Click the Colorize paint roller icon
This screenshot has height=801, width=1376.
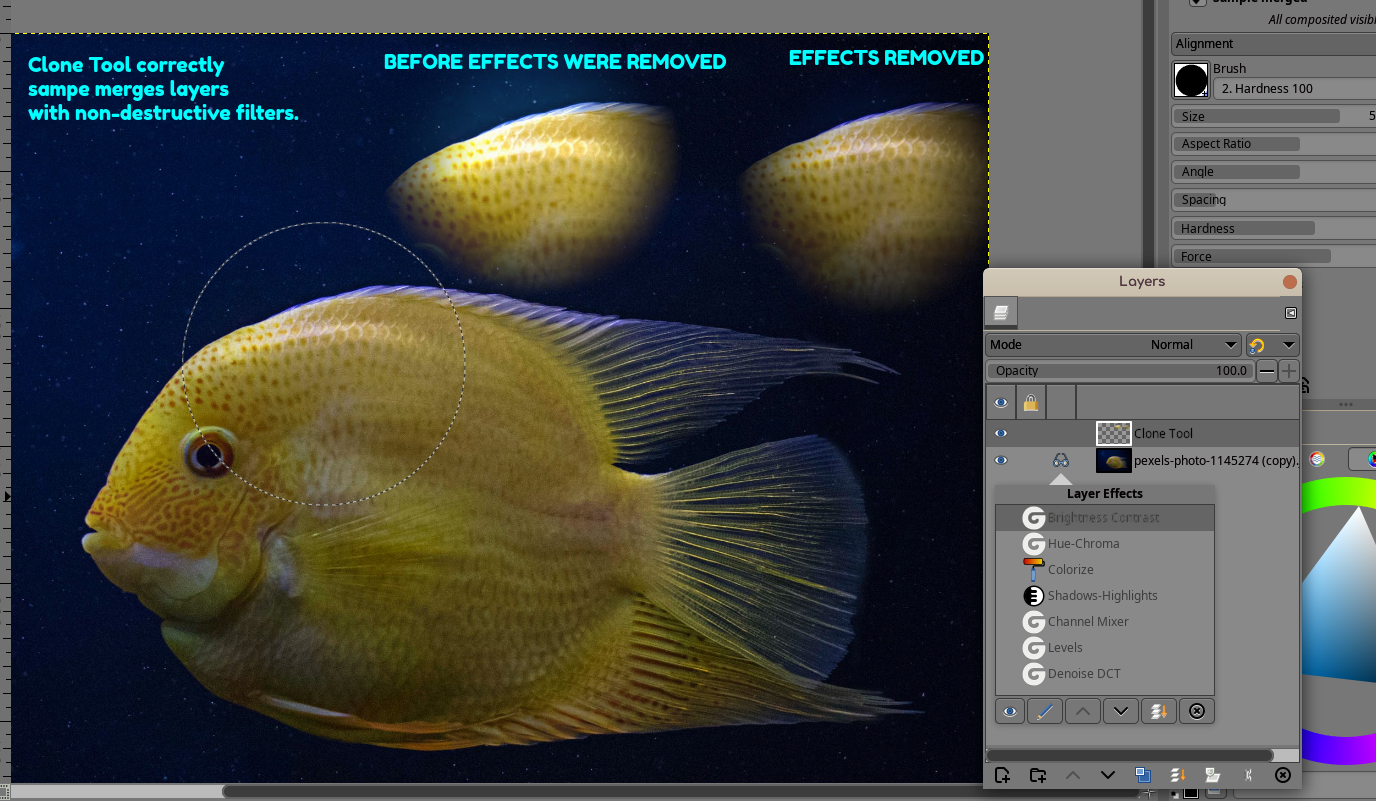(1034, 570)
